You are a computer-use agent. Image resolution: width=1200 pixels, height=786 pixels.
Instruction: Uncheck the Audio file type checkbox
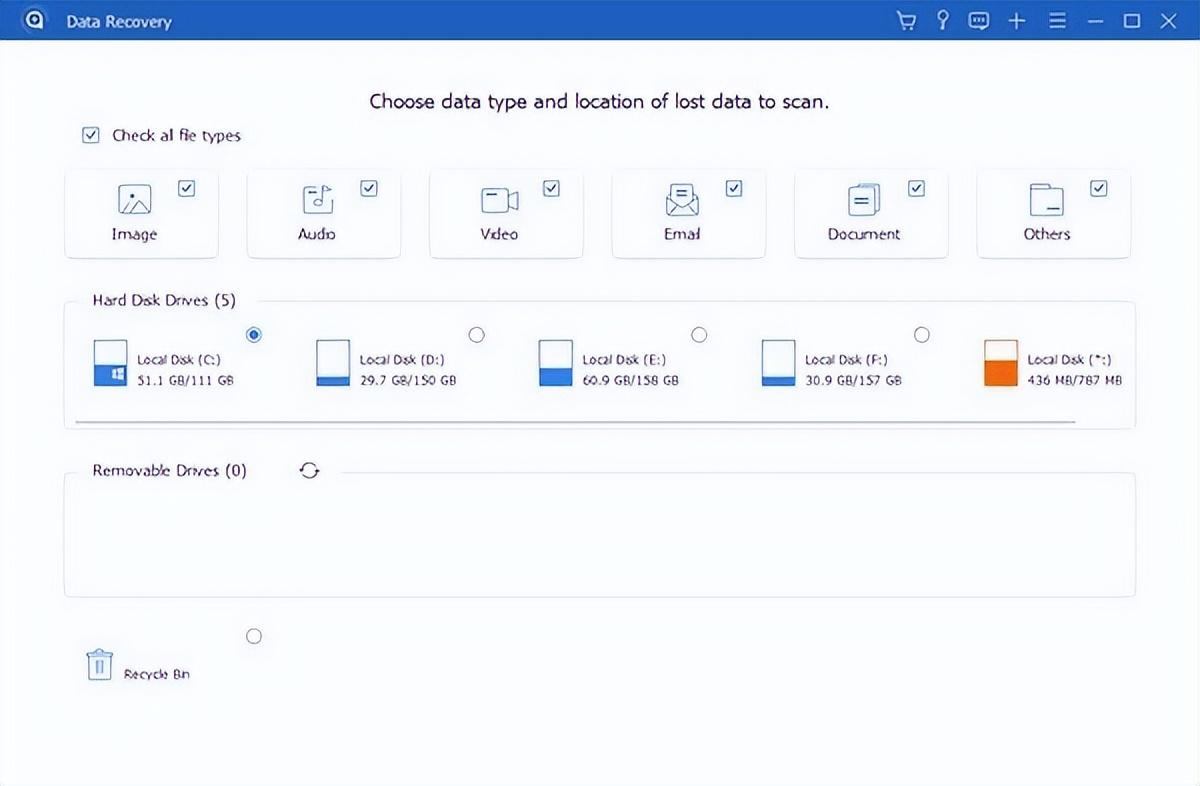pos(369,188)
